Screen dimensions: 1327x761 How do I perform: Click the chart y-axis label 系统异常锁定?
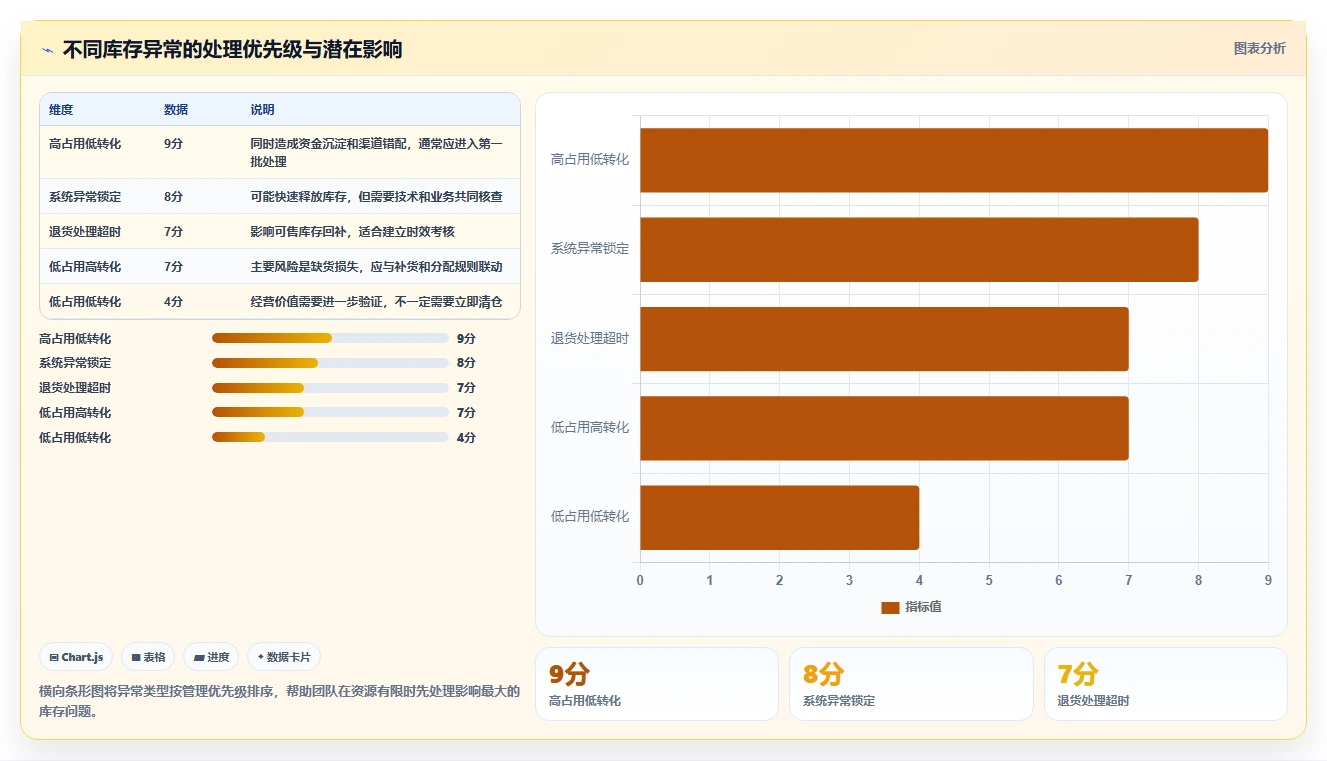590,249
